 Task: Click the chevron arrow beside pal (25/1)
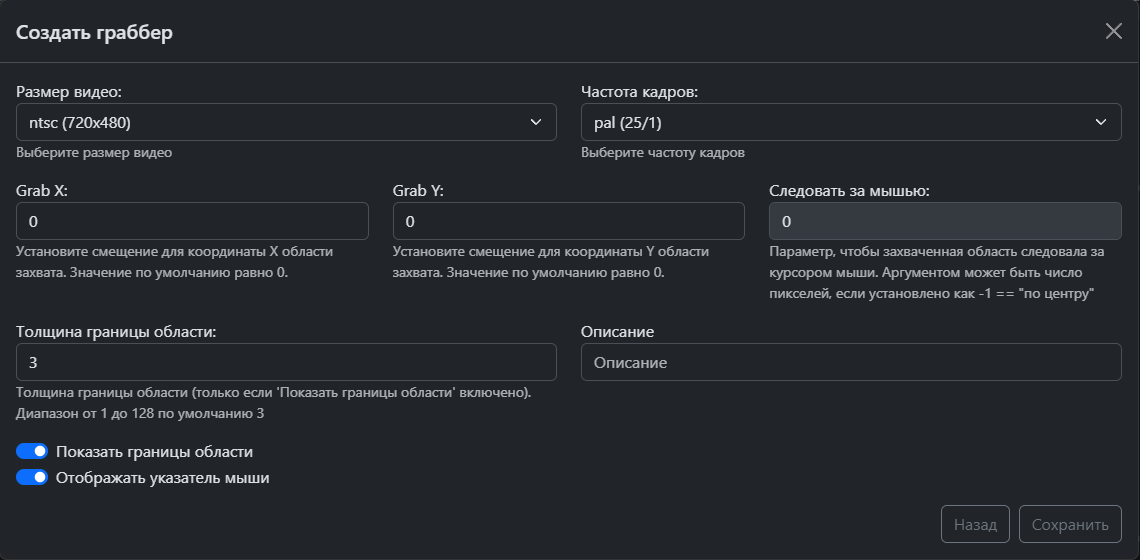point(1101,122)
